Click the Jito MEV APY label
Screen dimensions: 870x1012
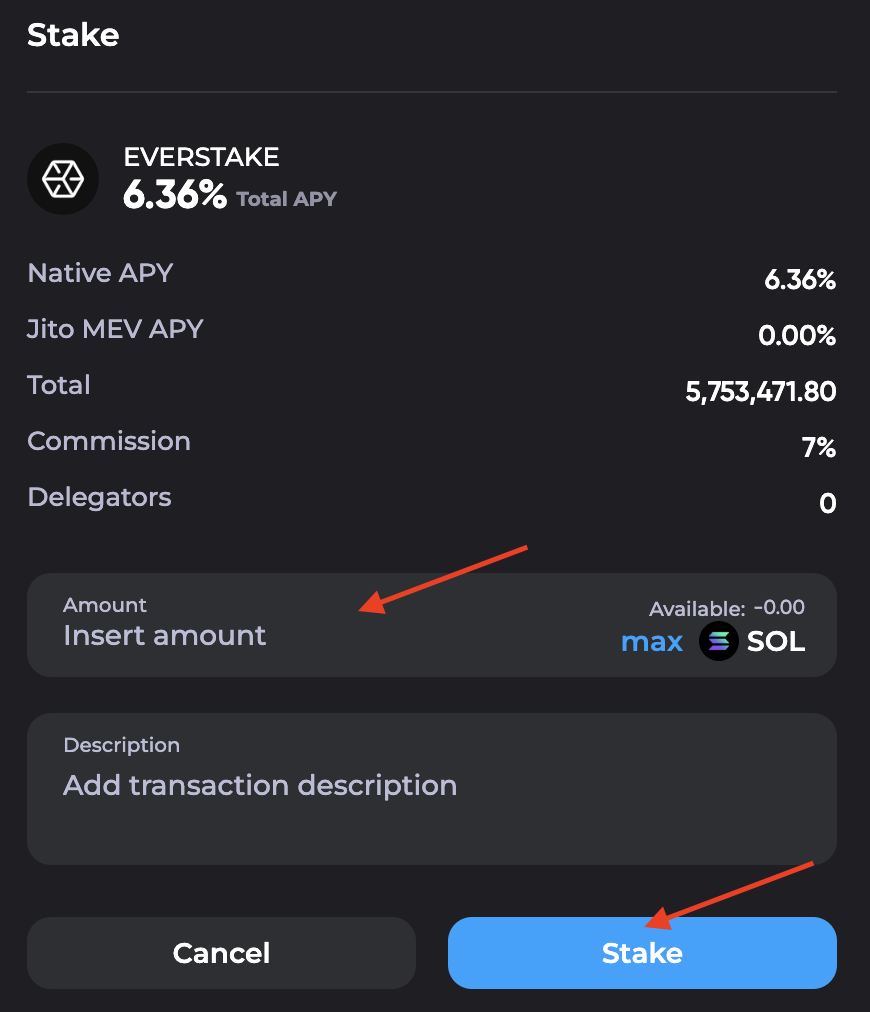115,329
